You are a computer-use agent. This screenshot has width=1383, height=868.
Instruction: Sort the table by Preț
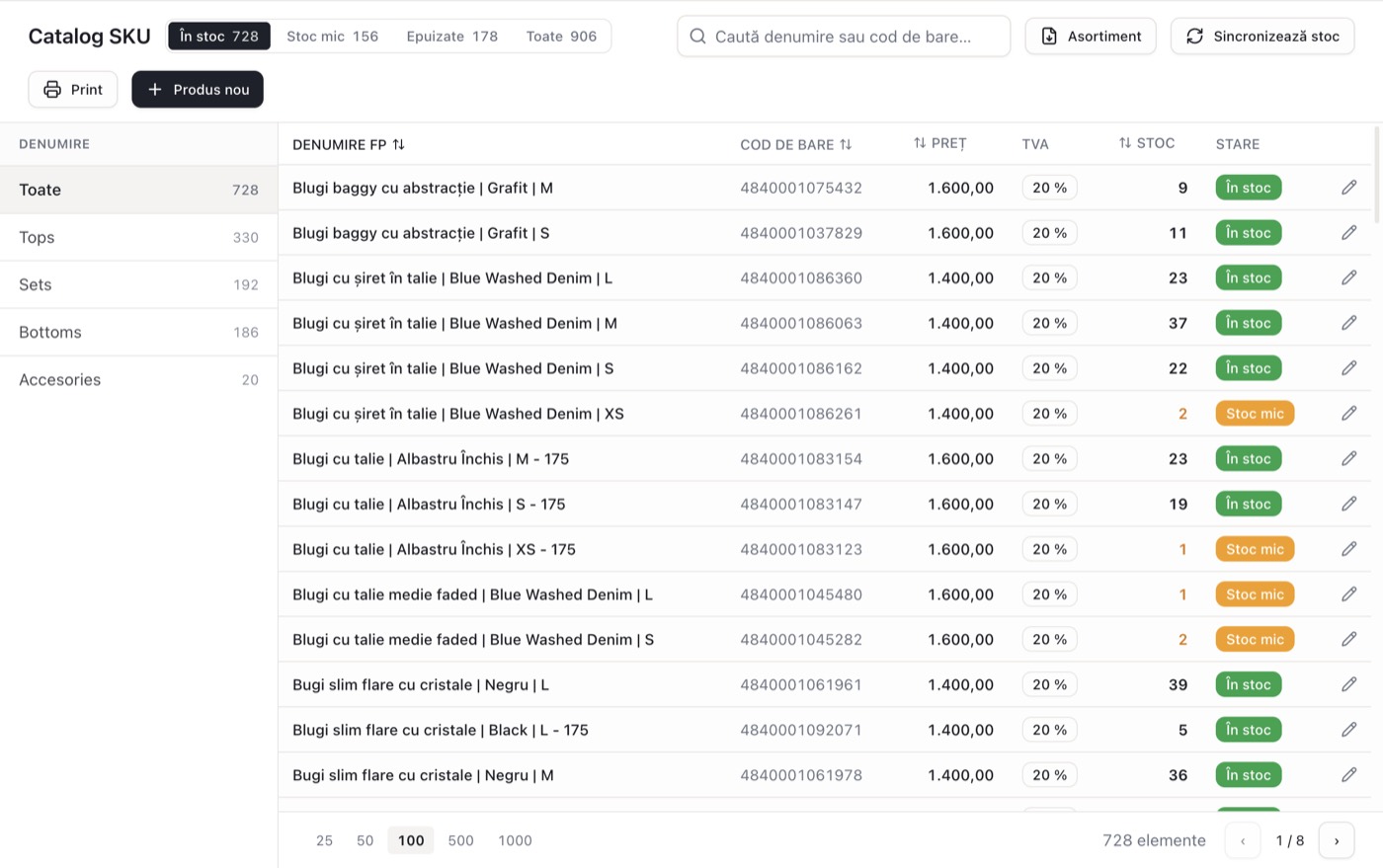(x=939, y=144)
